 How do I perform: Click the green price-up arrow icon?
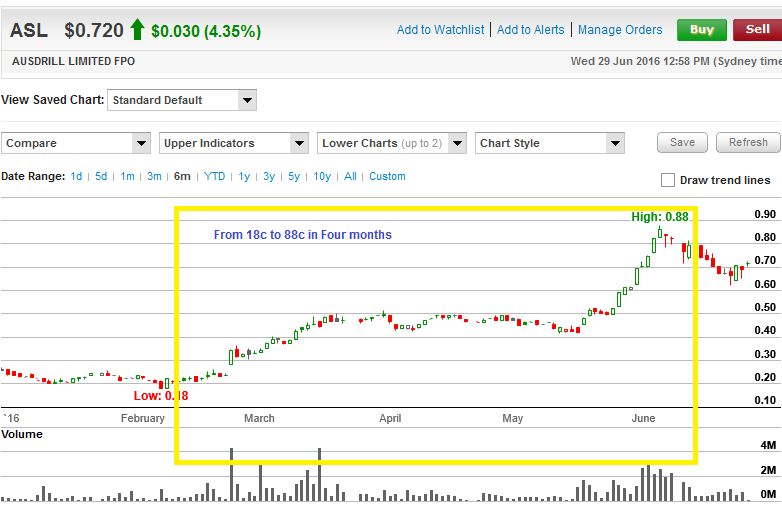coord(137,29)
